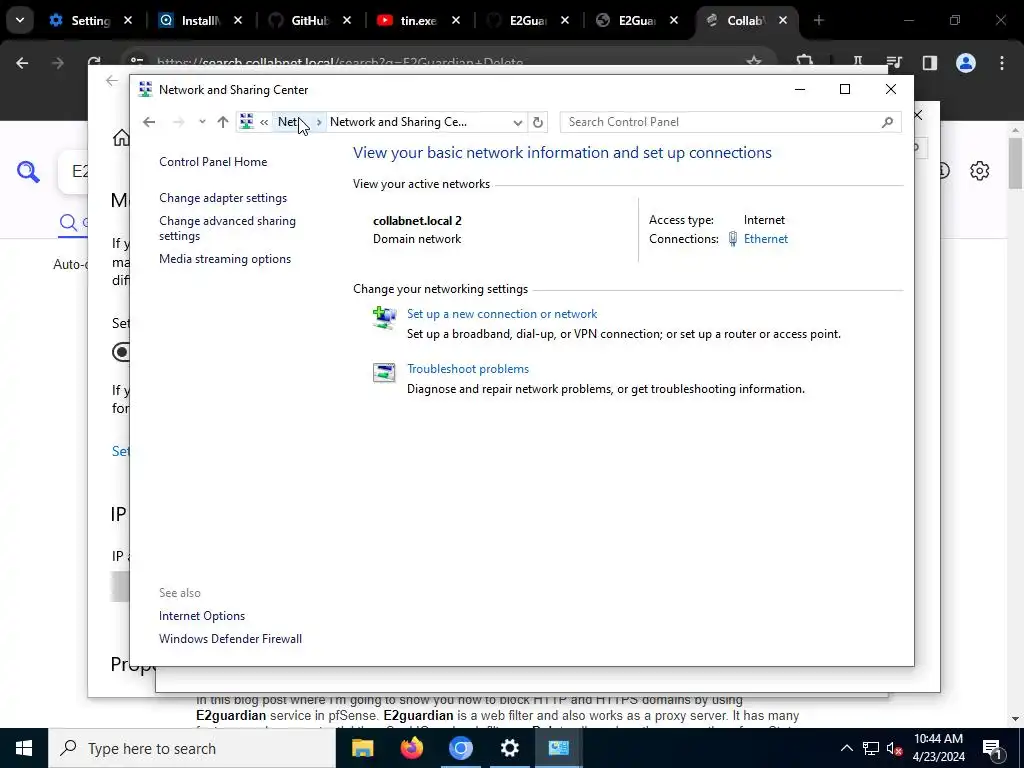Expand address bar history dropdown
The image size is (1024, 768).
click(x=517, y=122)
